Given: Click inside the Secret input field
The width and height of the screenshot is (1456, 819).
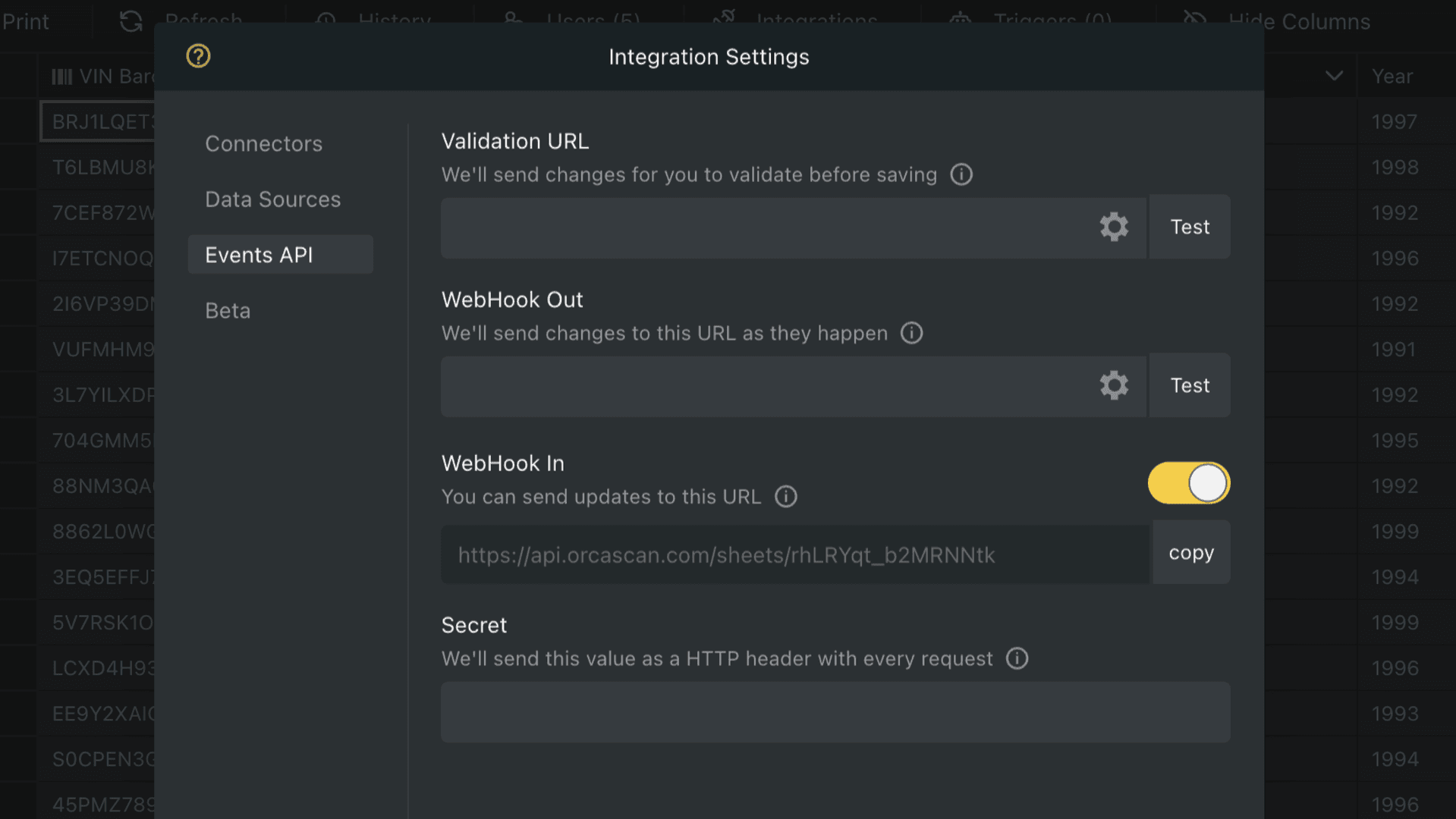Looking at the screenshot, I should 835,712.
